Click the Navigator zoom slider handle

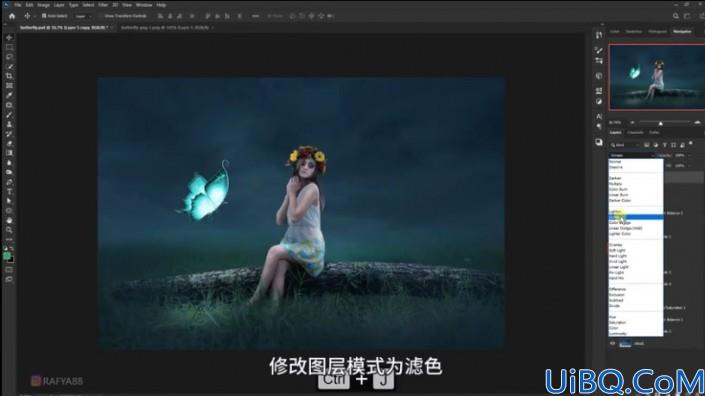[x=660, y=123]
